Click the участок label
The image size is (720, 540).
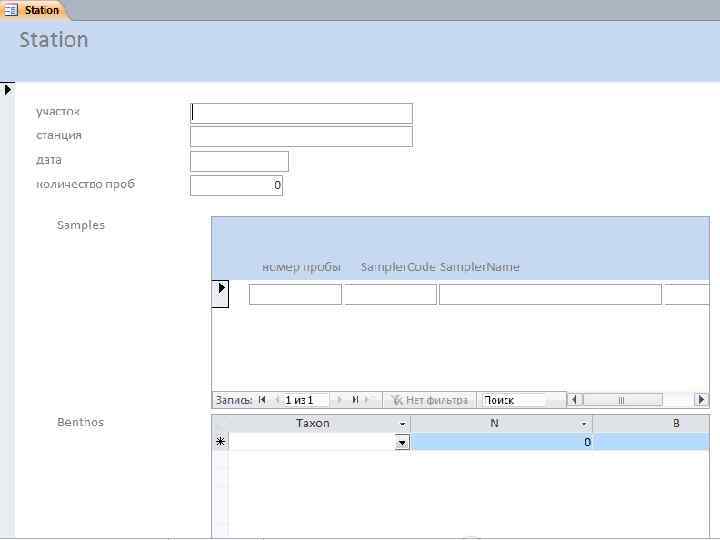coord(58,112)
